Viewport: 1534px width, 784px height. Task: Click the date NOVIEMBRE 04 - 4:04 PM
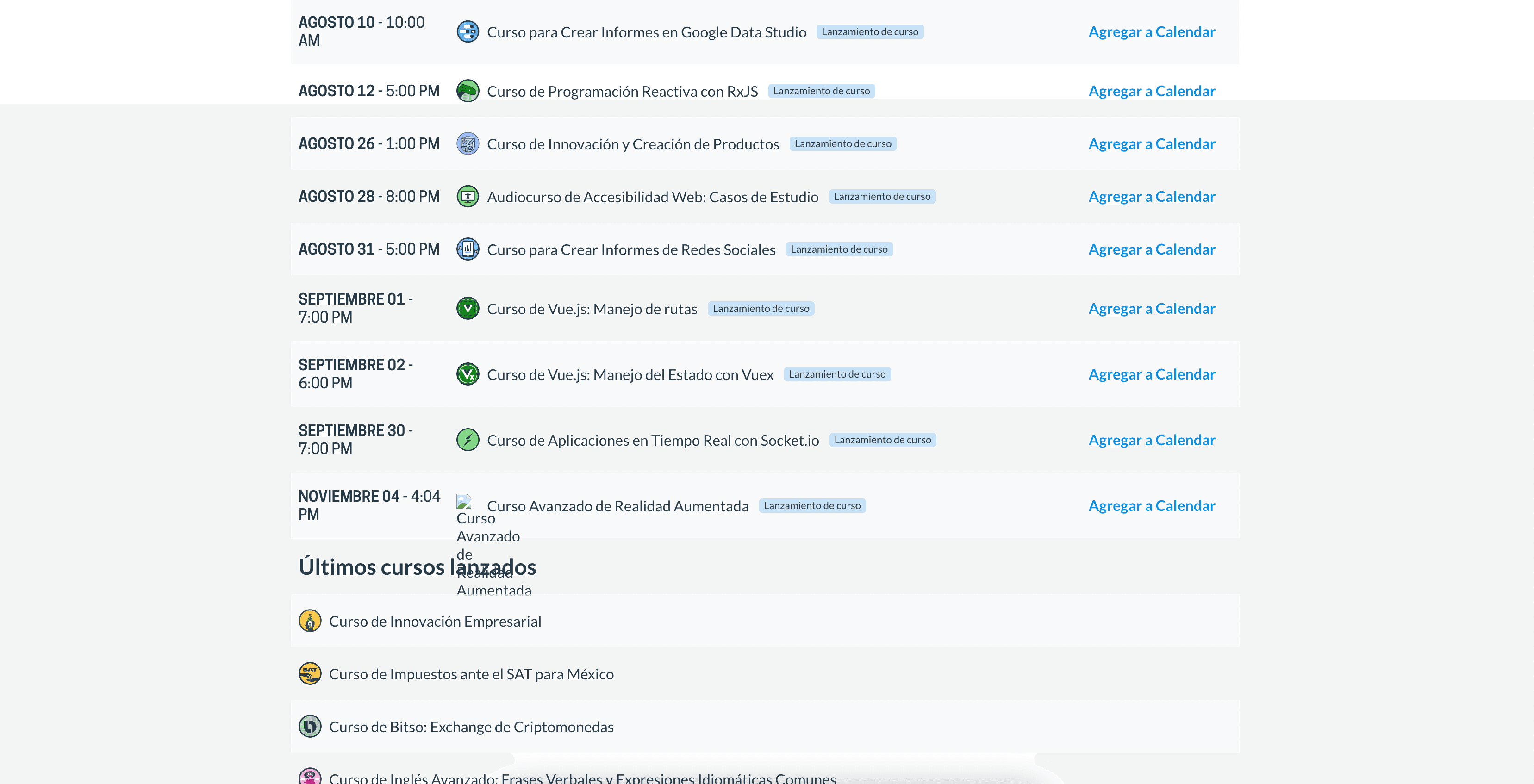point(369,506)
